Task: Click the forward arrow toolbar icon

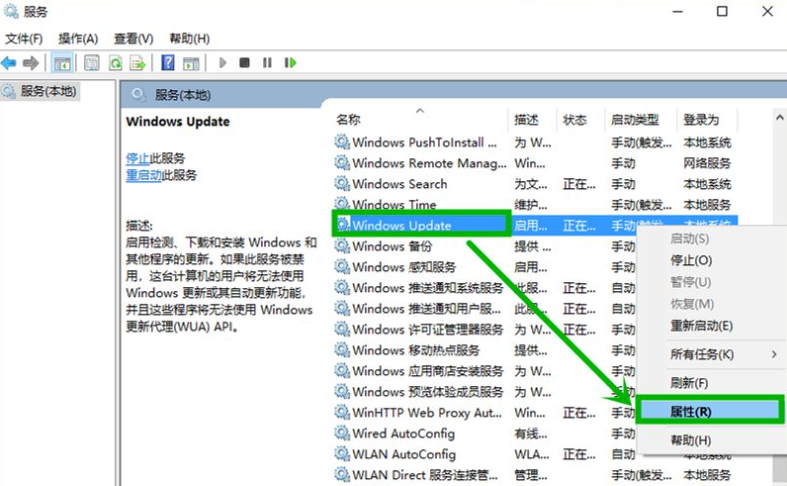Action: [x=31, y=63]
